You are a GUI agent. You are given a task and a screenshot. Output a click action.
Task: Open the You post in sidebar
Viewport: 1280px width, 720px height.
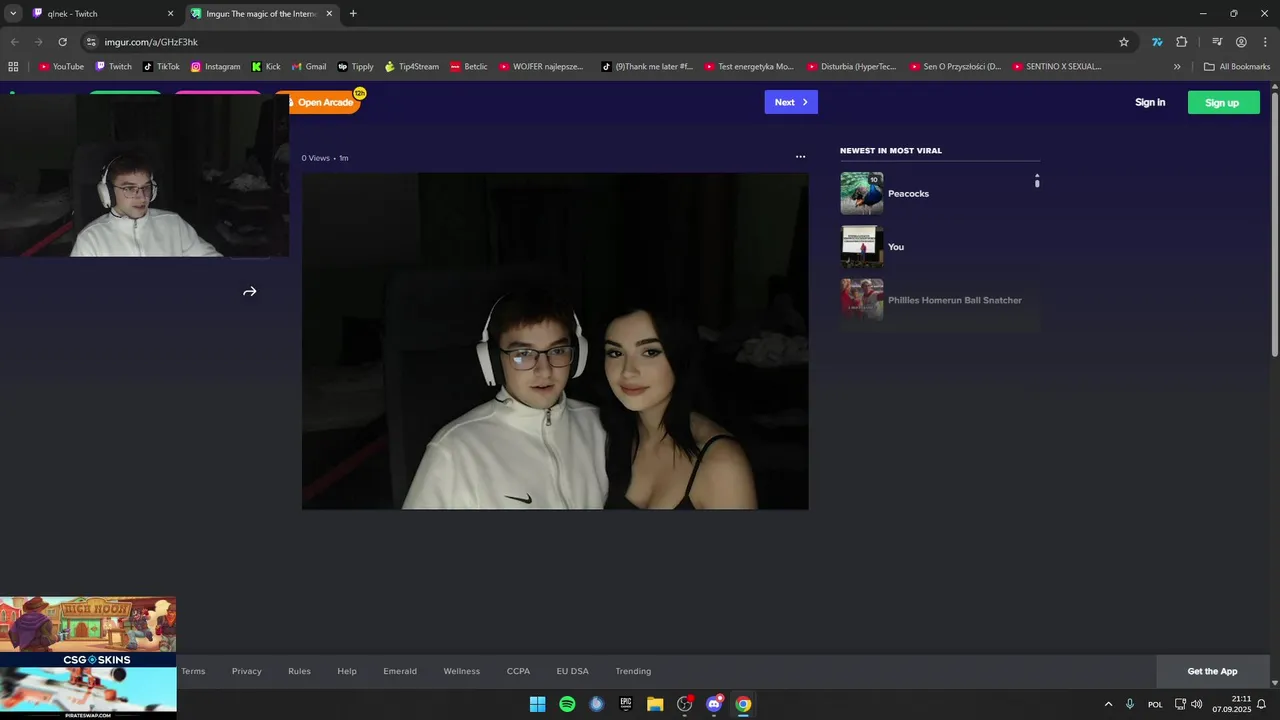click(x=940, y=247)
